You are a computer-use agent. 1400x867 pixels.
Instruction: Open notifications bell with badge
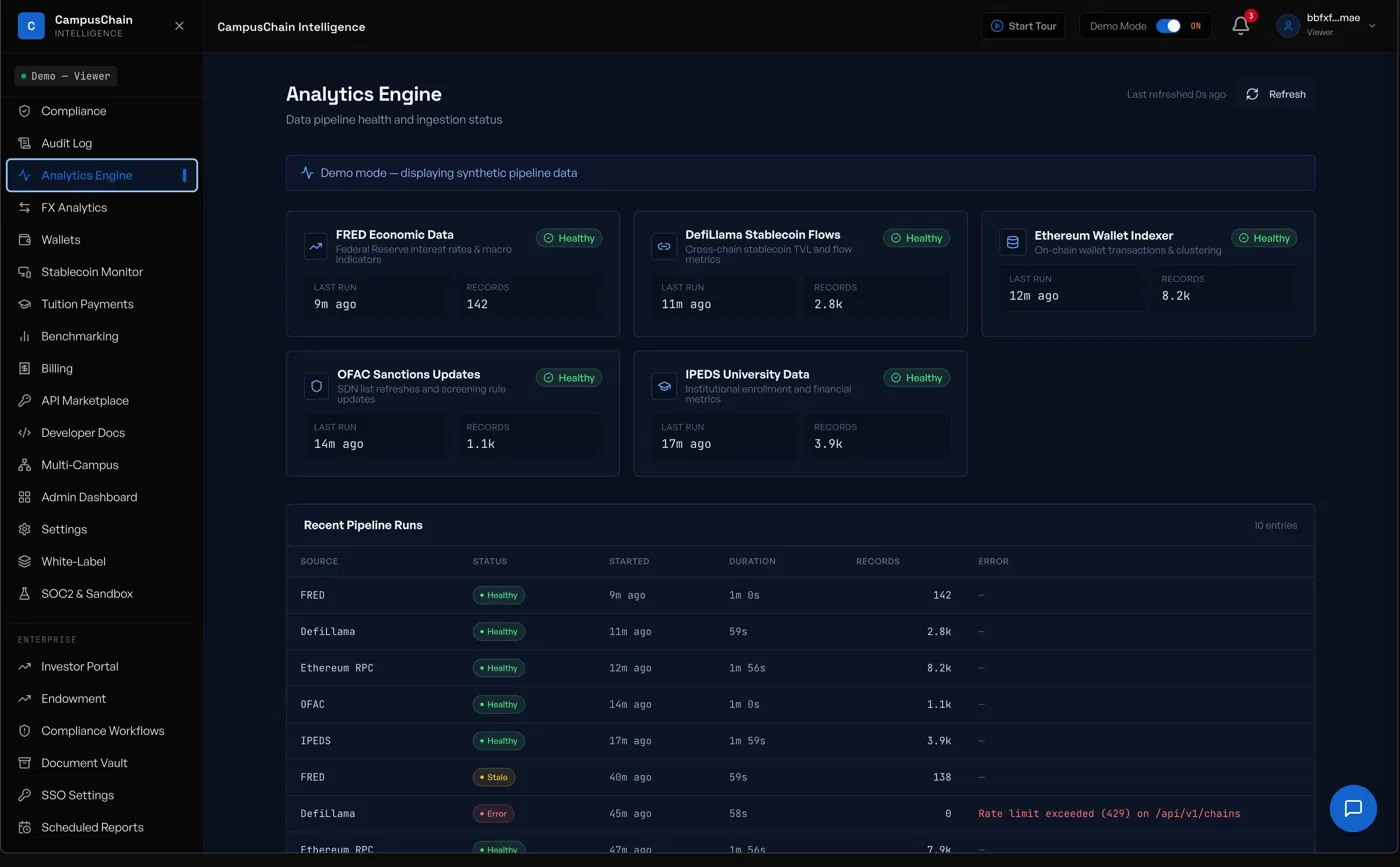(x=1241, y=26)
